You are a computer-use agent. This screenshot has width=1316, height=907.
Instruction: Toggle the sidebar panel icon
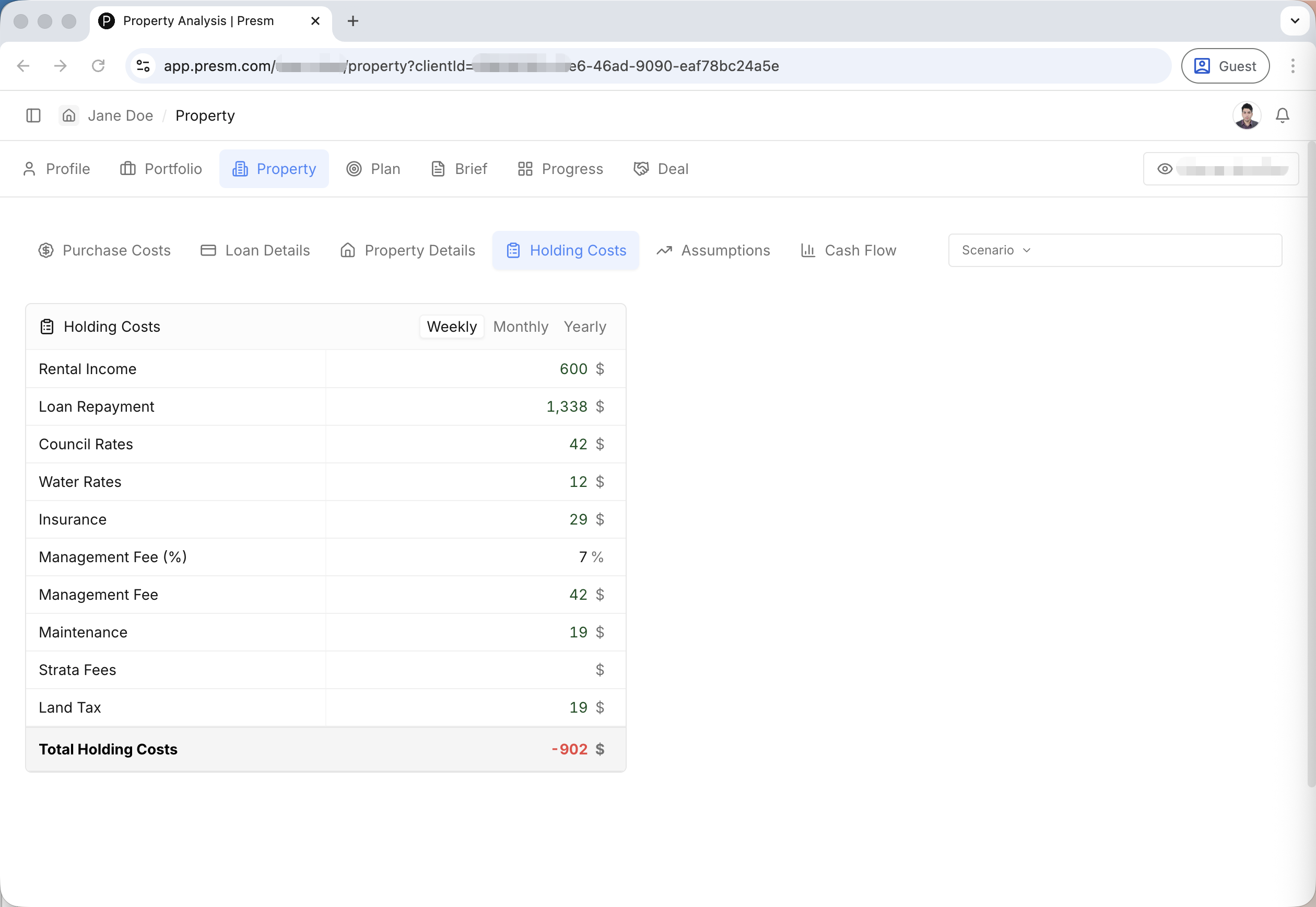coord(33,115)
